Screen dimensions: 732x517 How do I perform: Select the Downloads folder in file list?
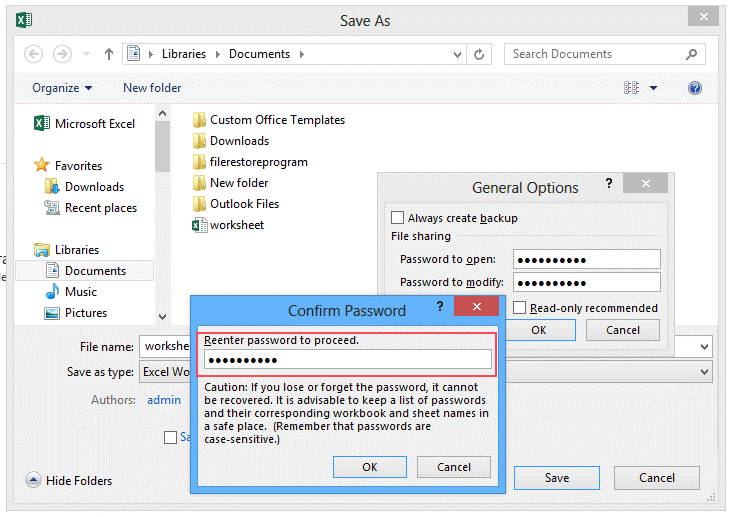231,141
